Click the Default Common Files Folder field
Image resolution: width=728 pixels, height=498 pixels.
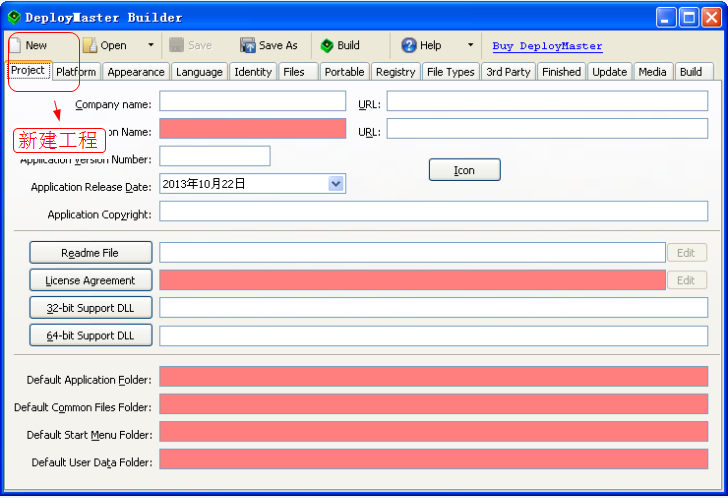434,404
